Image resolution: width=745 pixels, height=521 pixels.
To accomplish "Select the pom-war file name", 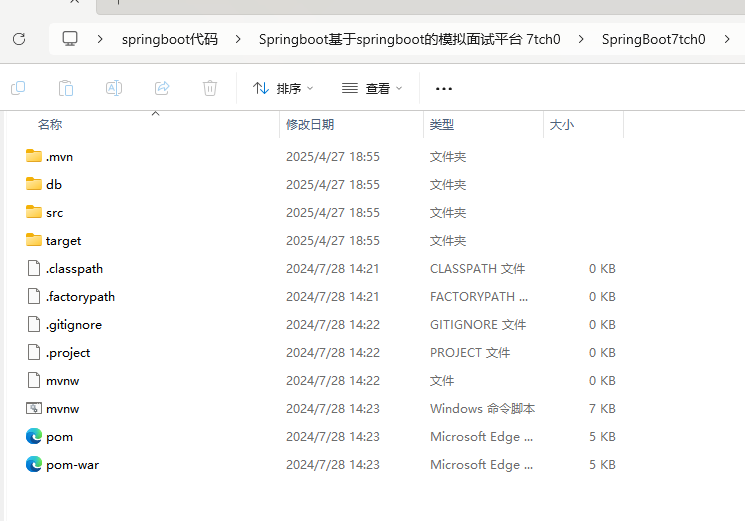I will (x=72, y=465).
